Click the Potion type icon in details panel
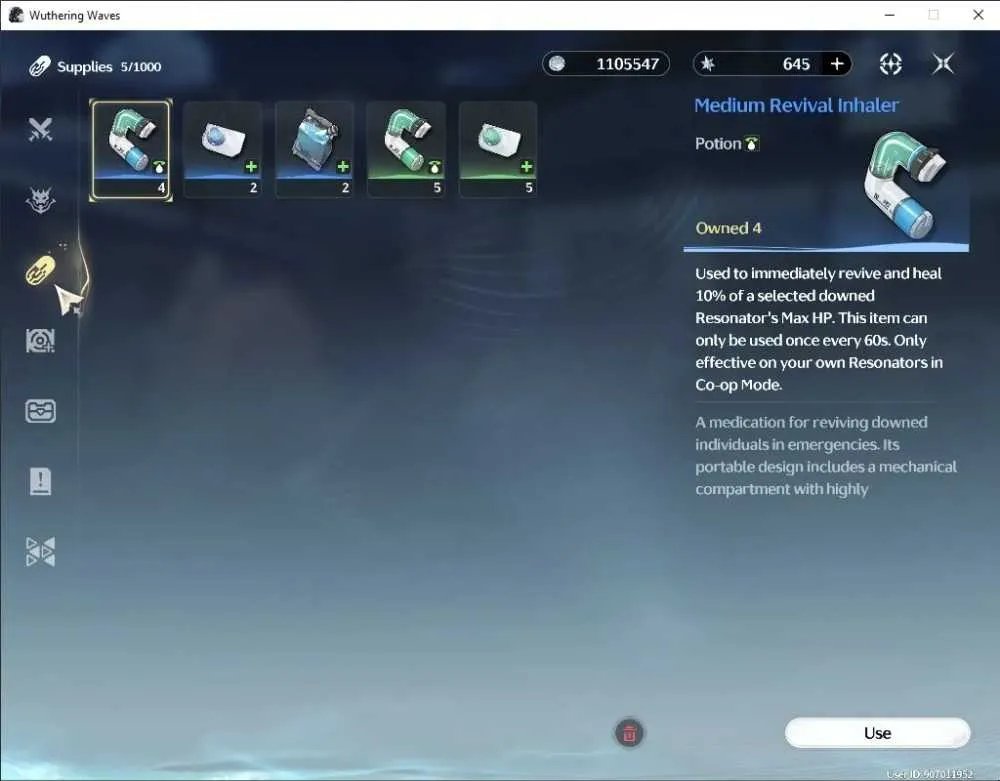 pyautogui.click(x=752, y=144)
